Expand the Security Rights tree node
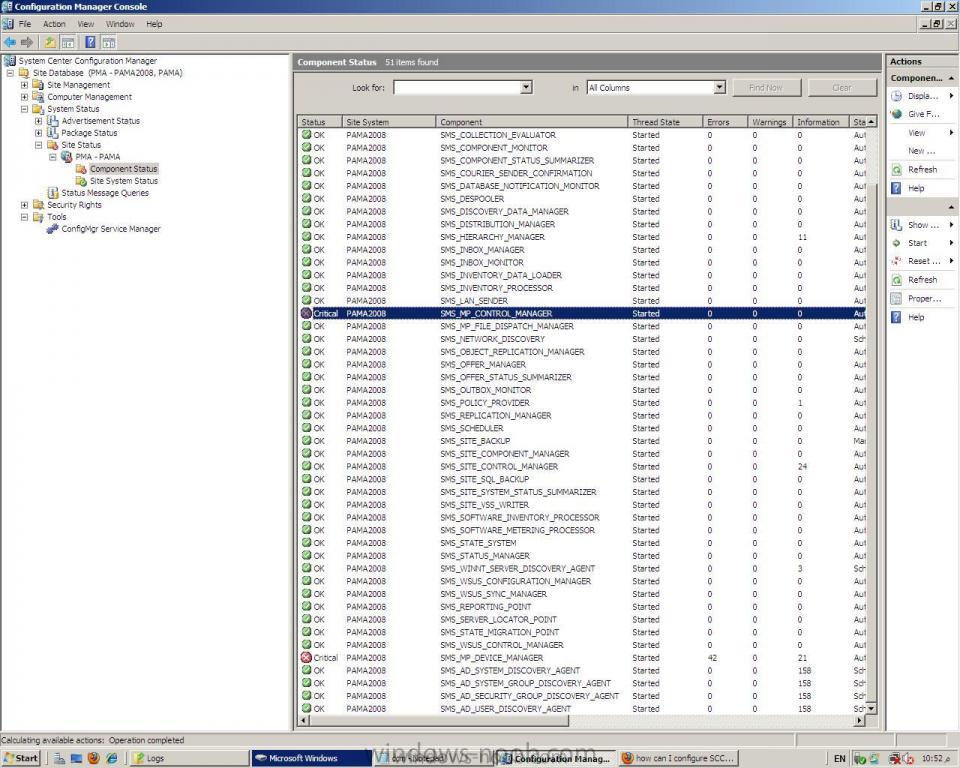960x768 pixels. click(x=24, y=205)
